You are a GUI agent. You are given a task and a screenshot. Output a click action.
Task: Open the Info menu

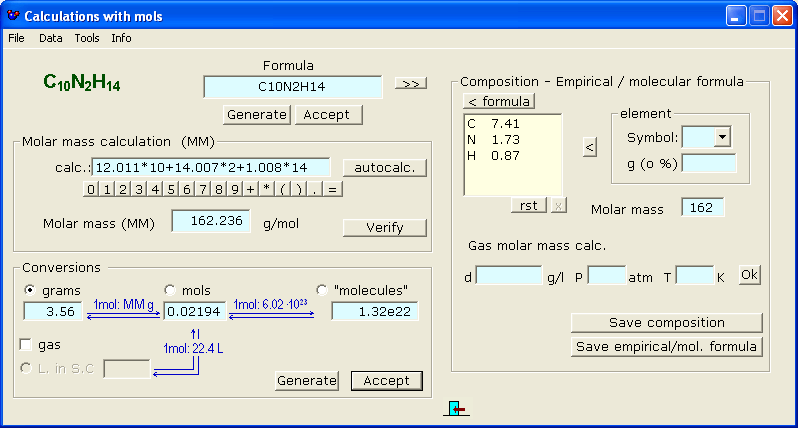121,38
